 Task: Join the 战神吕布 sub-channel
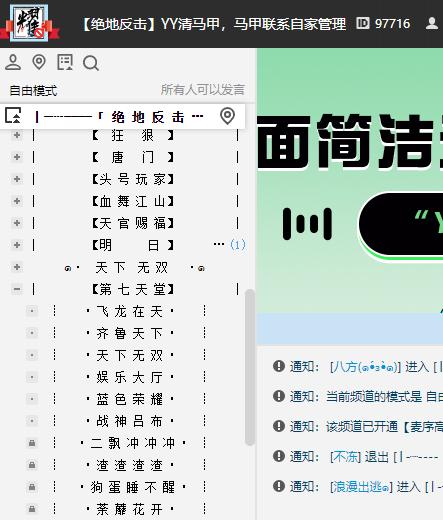[130, 421]
